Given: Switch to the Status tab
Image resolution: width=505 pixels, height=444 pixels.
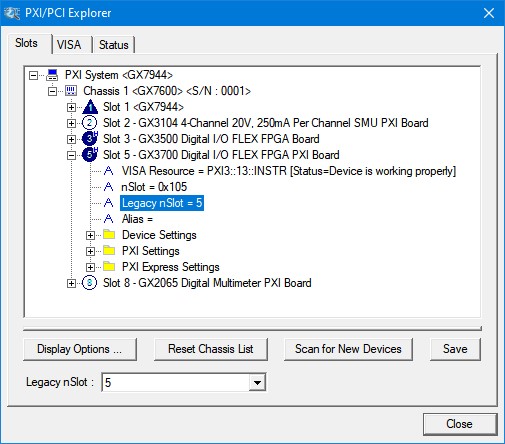Looking at the screenshot, I should (114, 45).
